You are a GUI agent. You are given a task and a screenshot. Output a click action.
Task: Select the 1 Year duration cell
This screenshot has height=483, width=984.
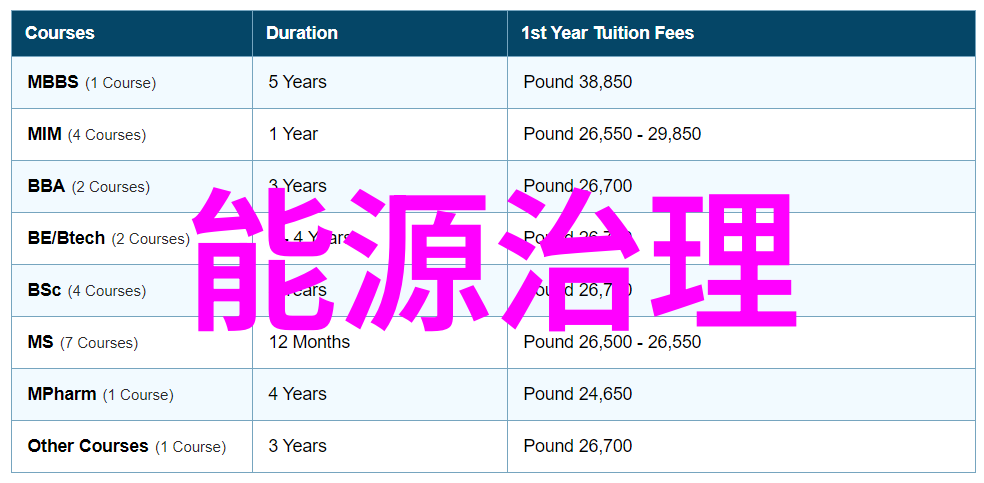pos(293,134)
